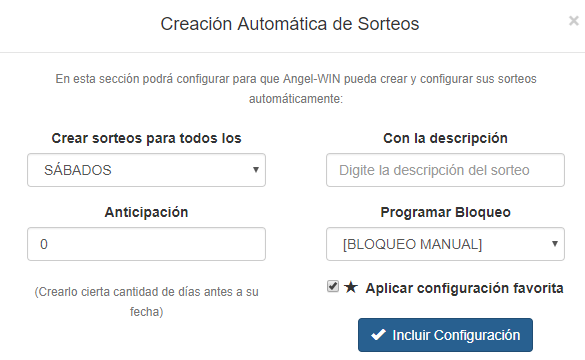
Task: Click the introductory paragraph mentioning Angel-WIN
Action: click(296, 89)
